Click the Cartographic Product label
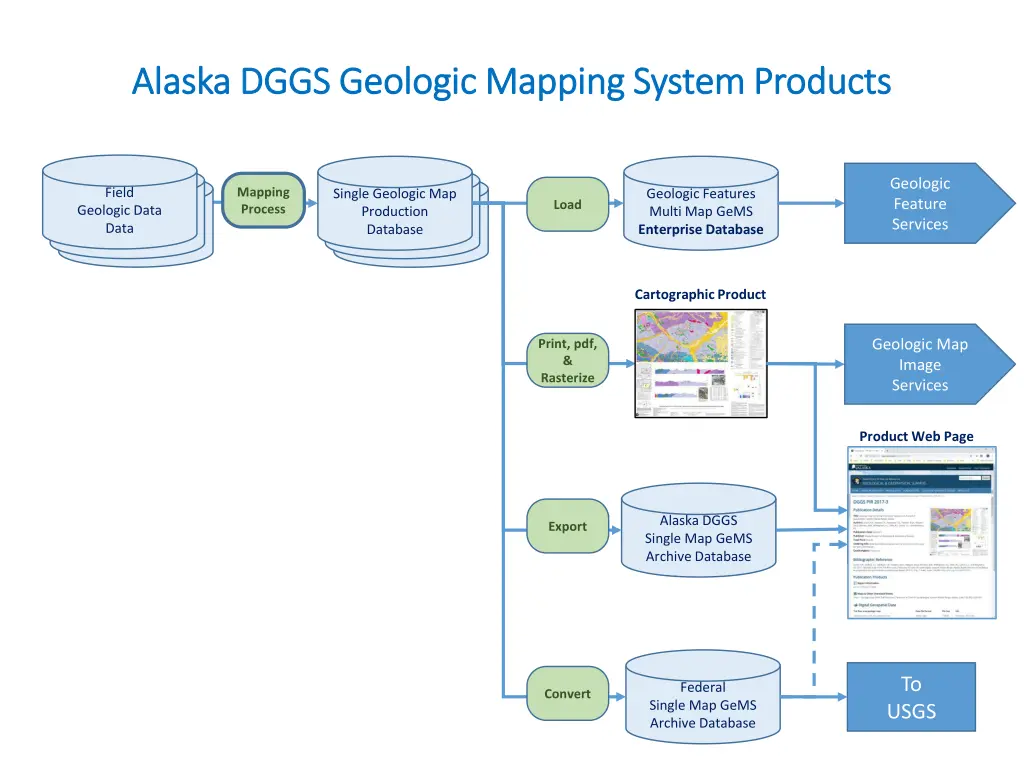The height and width of the screenshot is (768, 1024). click(700, 294)
